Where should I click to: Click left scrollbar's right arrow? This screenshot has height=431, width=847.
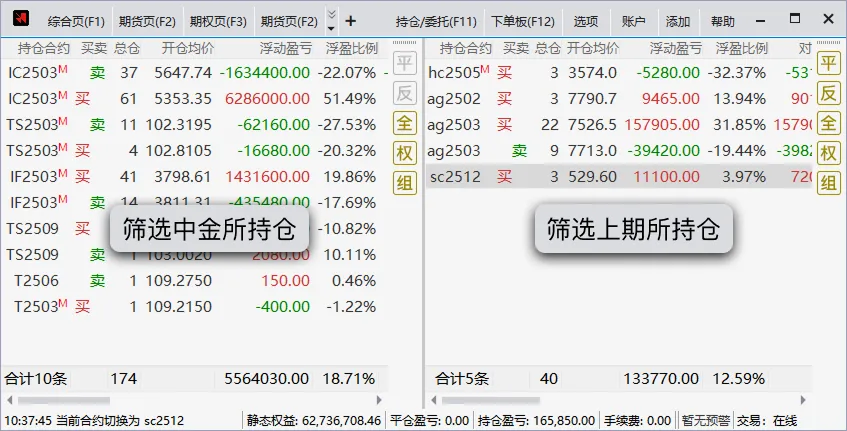click(379, 400)
